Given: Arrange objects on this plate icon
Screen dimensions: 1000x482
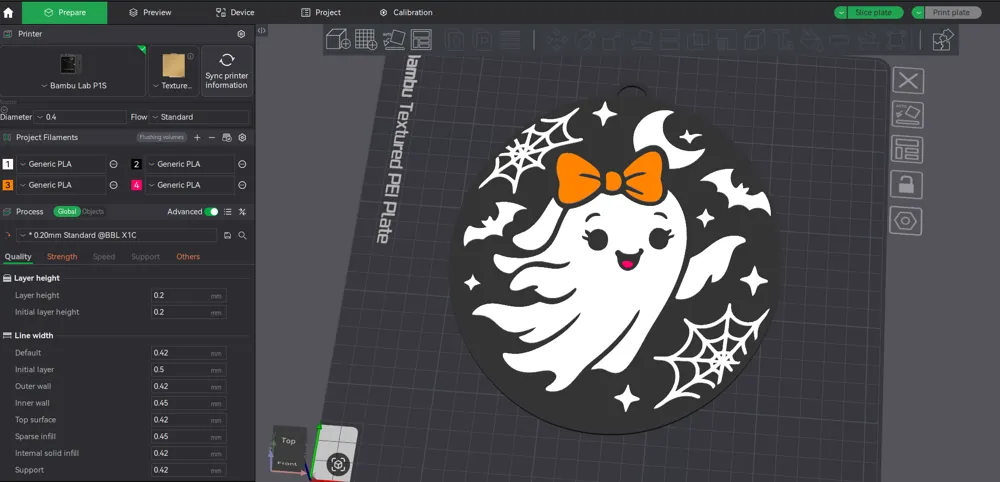Looking at the screenshot, I should click(x=908, y=150).
